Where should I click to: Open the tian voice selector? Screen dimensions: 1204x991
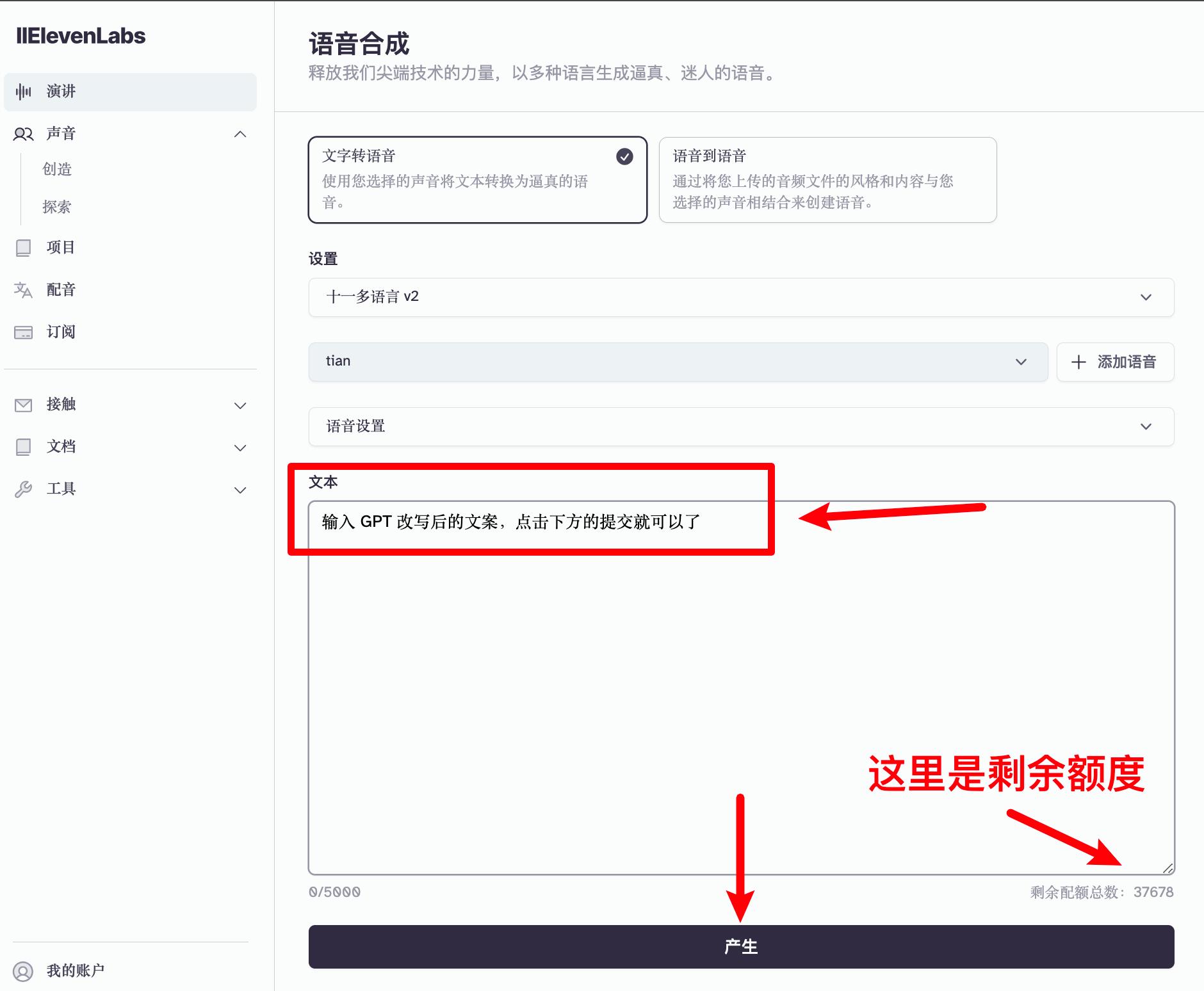678,362
